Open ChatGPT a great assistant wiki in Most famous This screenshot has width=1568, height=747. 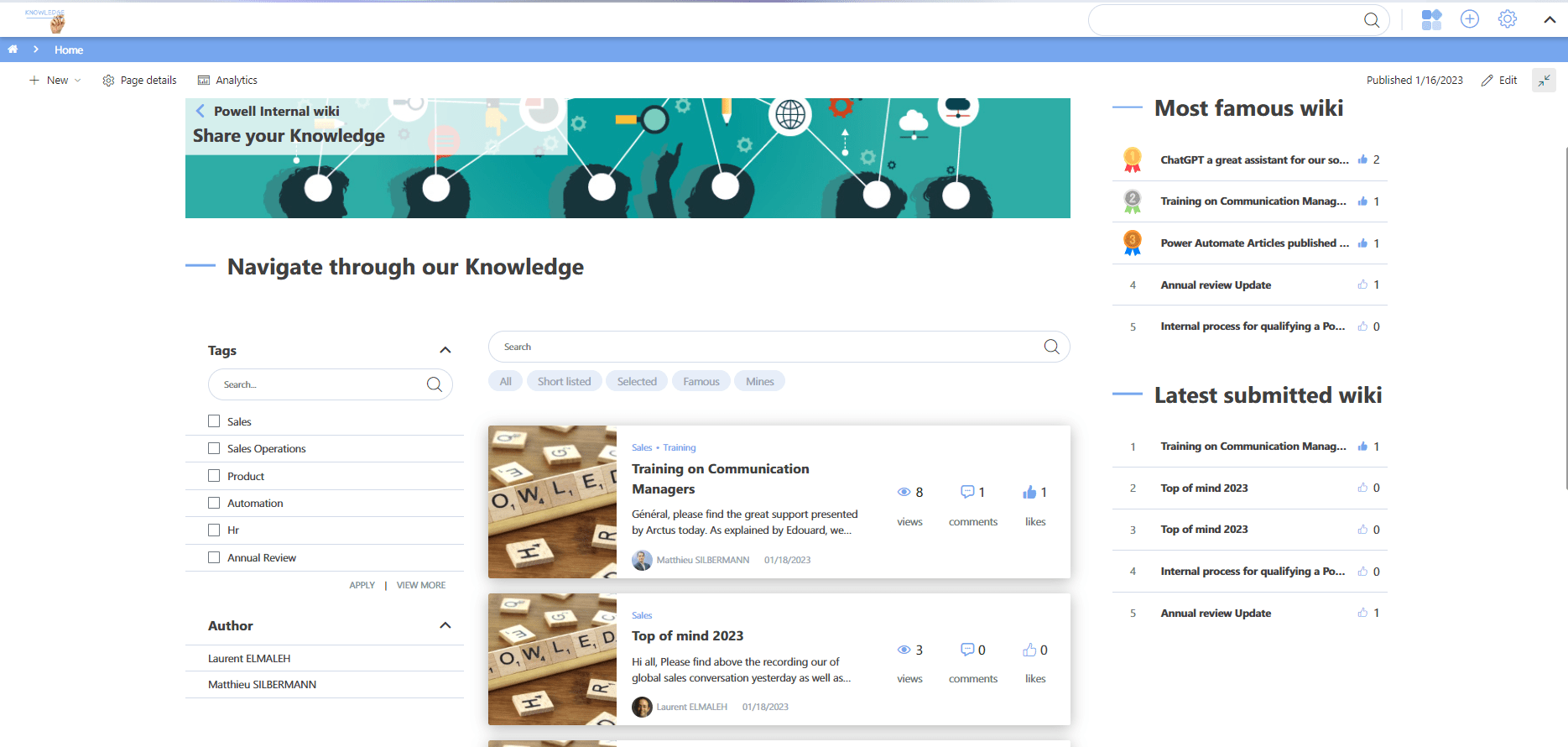[1254, 159]
